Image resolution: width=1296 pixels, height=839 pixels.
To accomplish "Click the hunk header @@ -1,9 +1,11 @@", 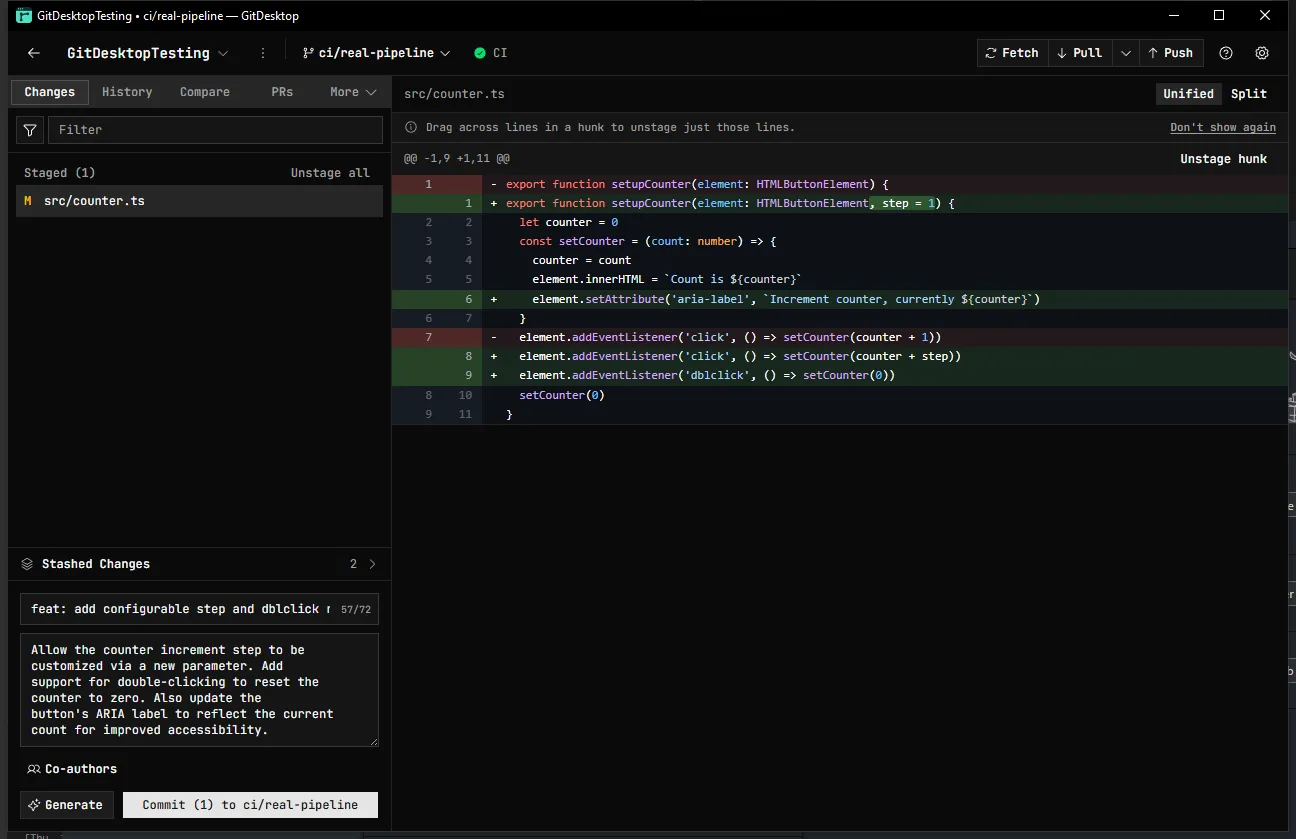I will pyautogui.click(x=457, y=159).
